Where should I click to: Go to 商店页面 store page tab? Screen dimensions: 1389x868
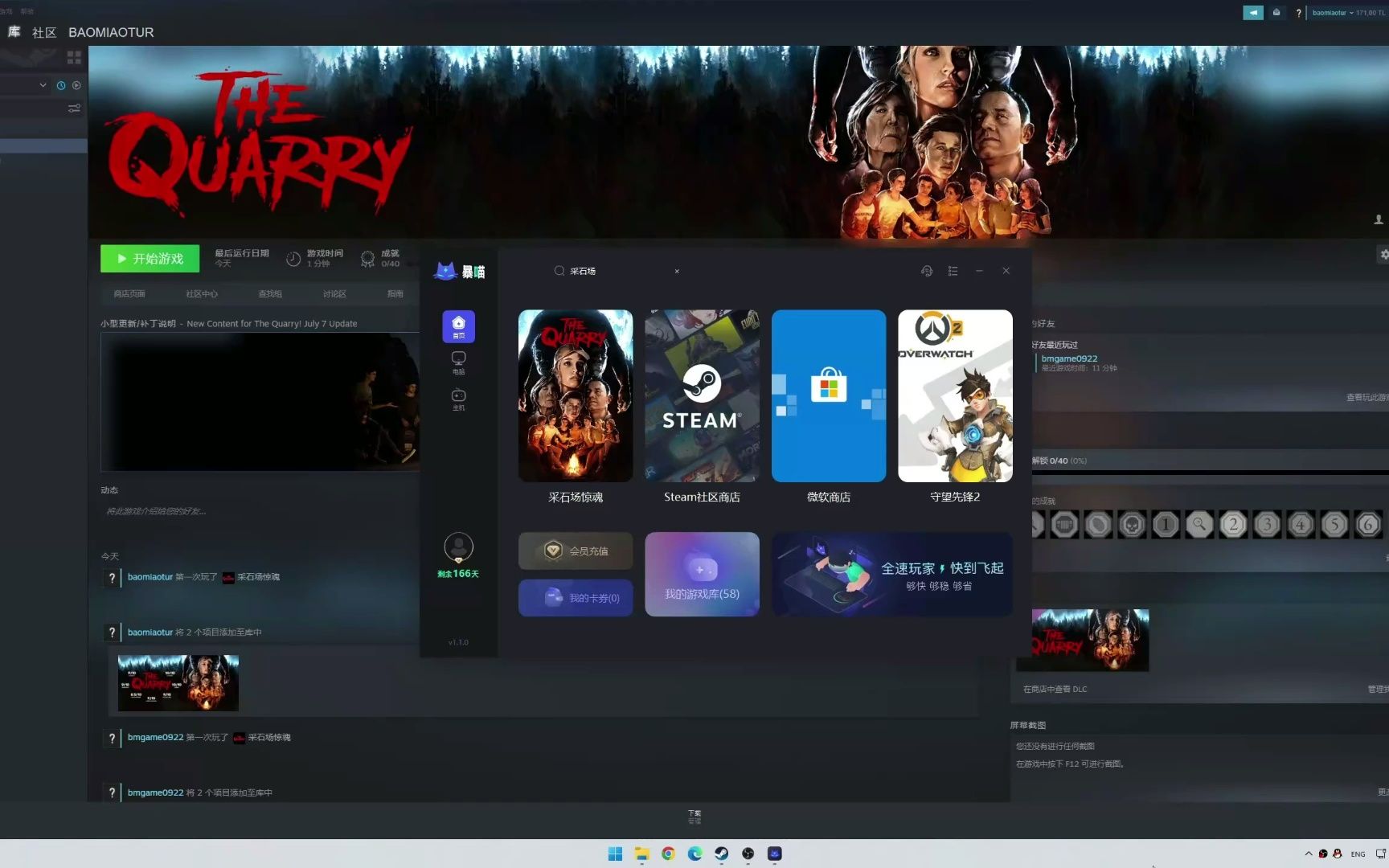click(x=129, y=294)
